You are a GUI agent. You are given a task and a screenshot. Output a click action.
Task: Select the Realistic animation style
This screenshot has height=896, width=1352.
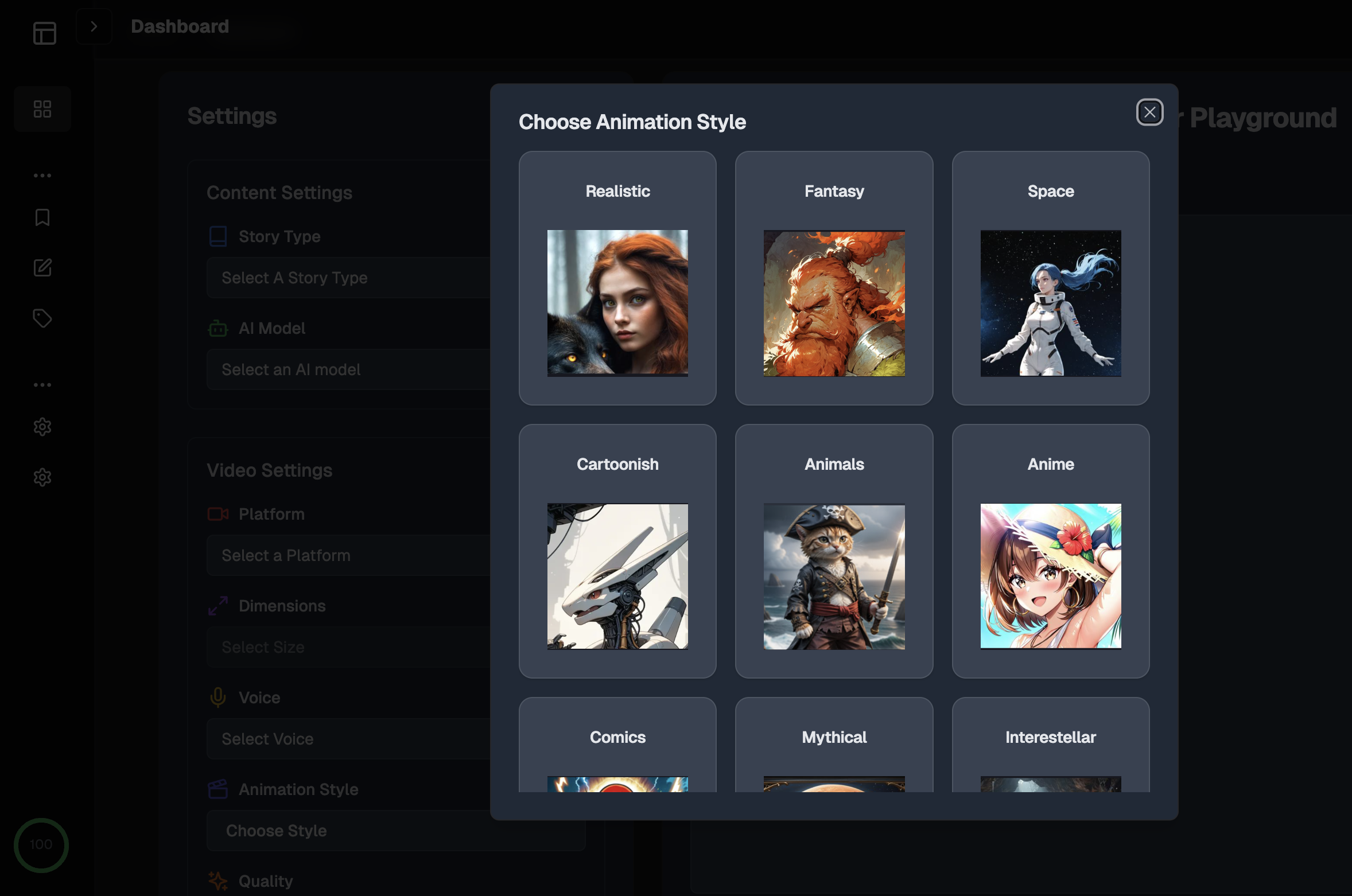(617, 278)
